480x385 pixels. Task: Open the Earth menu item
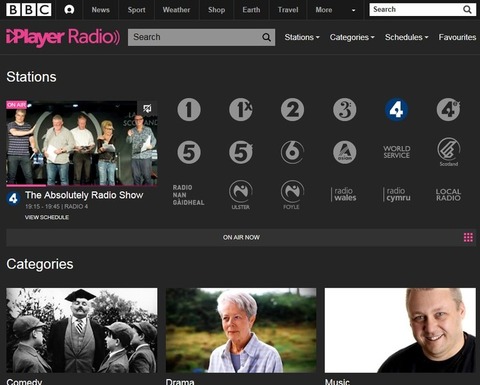point(251,10)
